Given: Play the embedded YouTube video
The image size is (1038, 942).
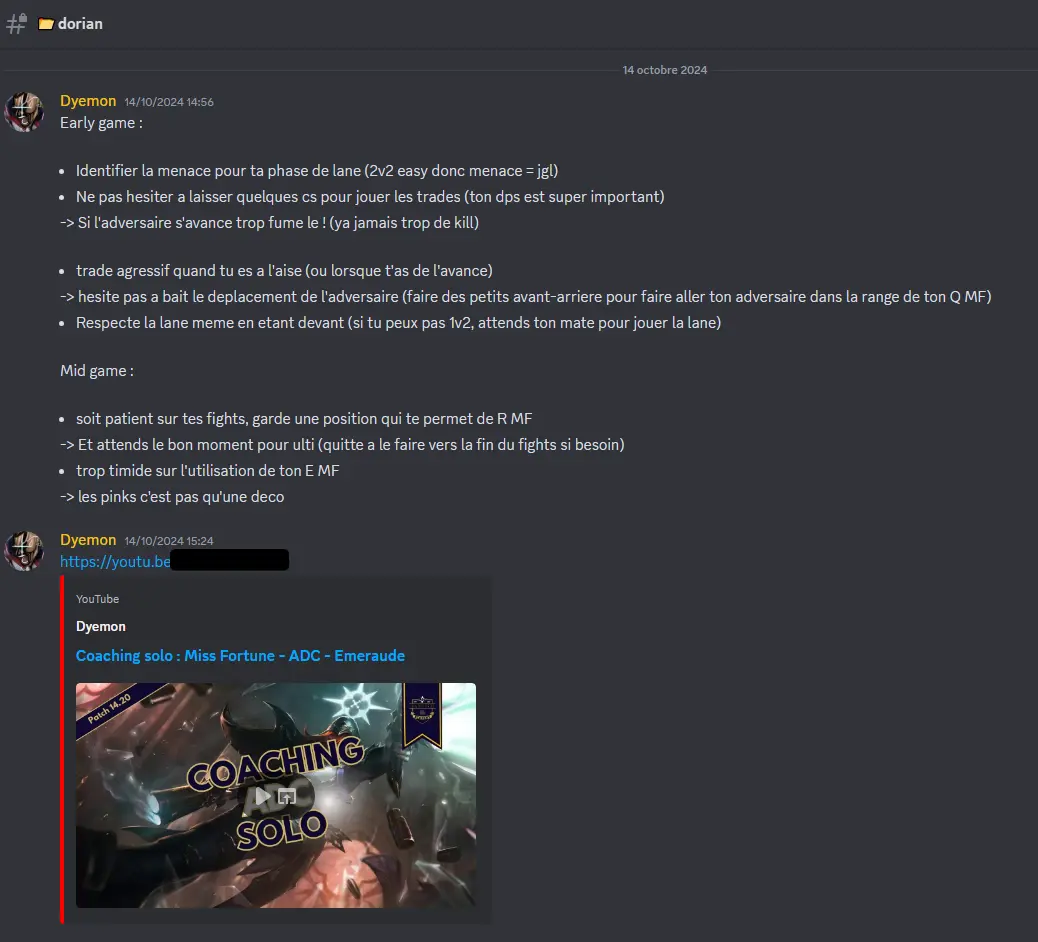Looking at the screenshot, I should click(263, 796).
